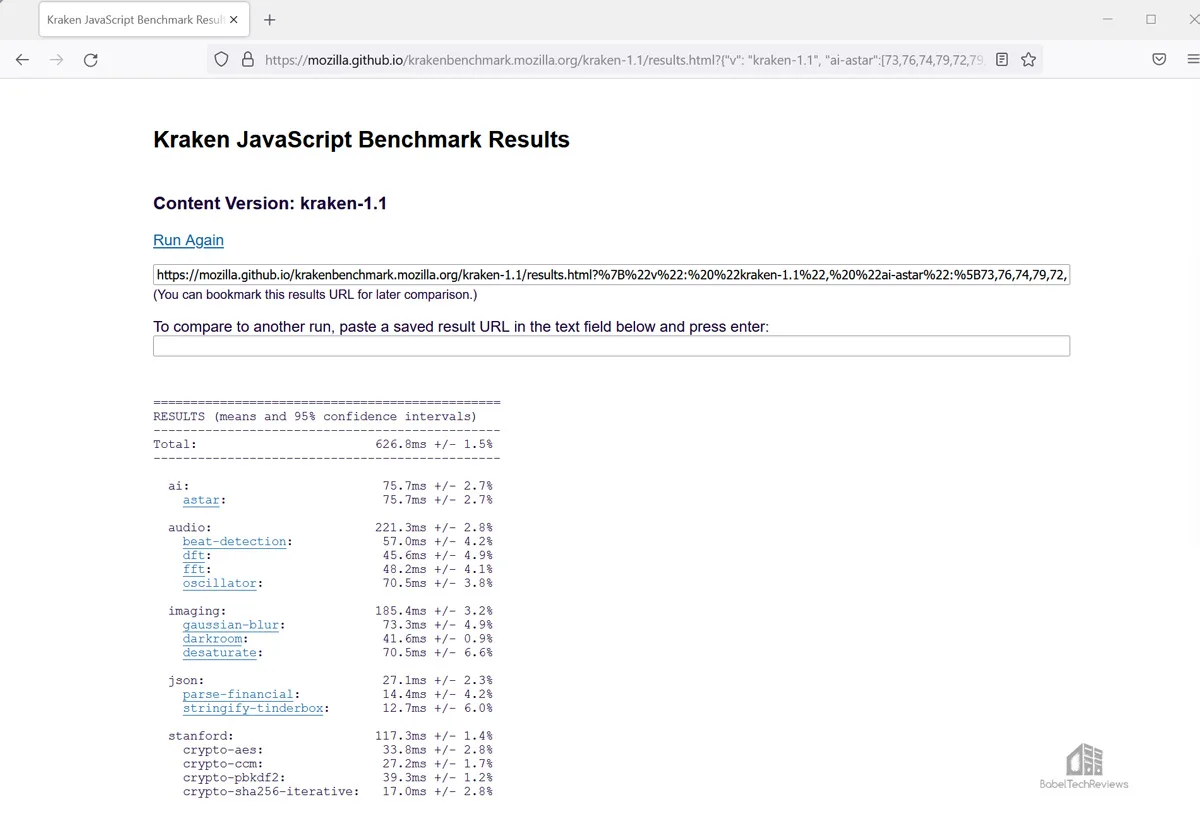Reload the page with the refresh icon
This screenshot has height=839, width=1200.
[x=90, y=60]
